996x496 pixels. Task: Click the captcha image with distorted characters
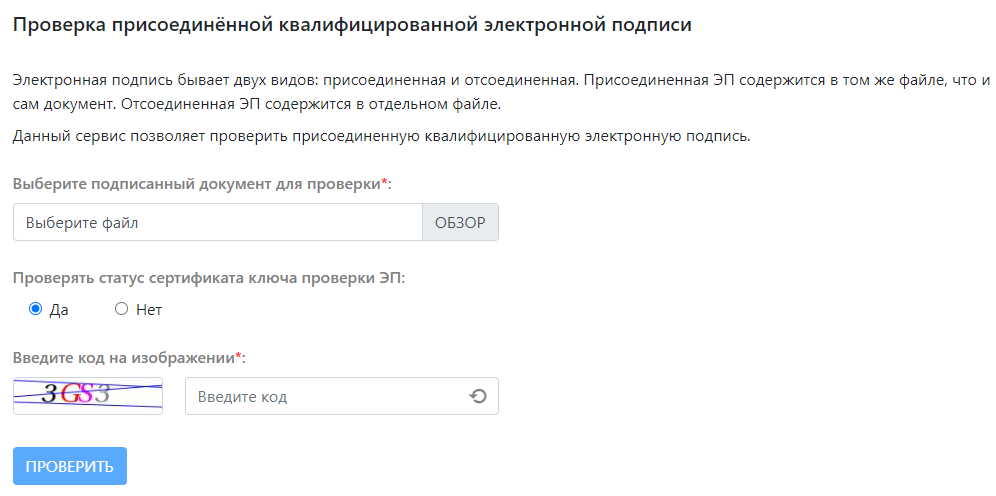(88, 395)
